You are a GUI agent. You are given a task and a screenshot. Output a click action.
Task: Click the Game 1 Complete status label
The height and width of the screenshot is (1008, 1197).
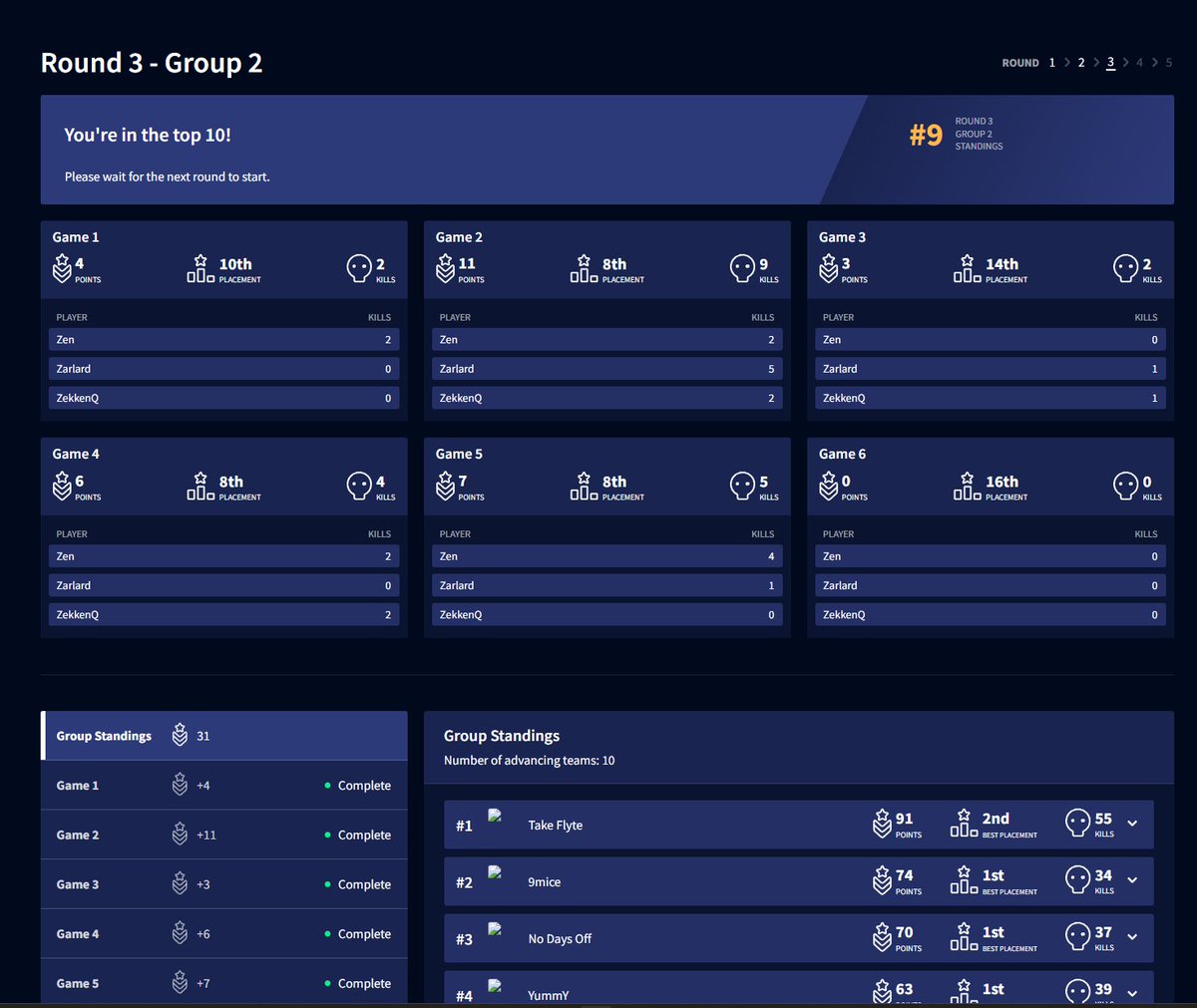pyautogui.click(x=364, y=786)
